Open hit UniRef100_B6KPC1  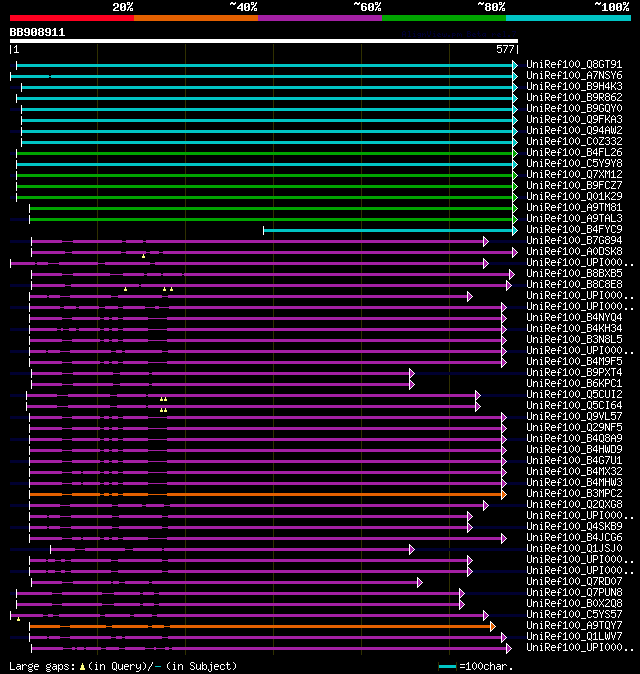574,383
